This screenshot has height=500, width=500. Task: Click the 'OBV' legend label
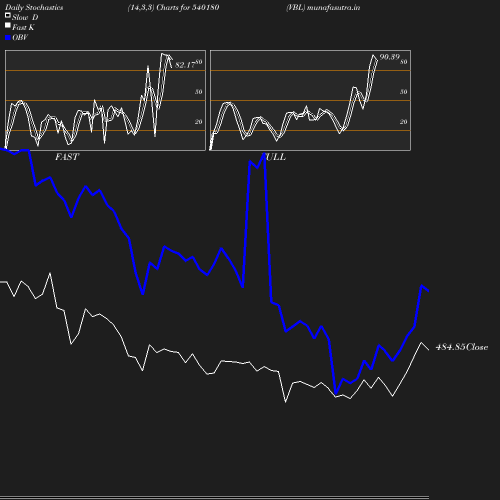(x=20, y=37)
